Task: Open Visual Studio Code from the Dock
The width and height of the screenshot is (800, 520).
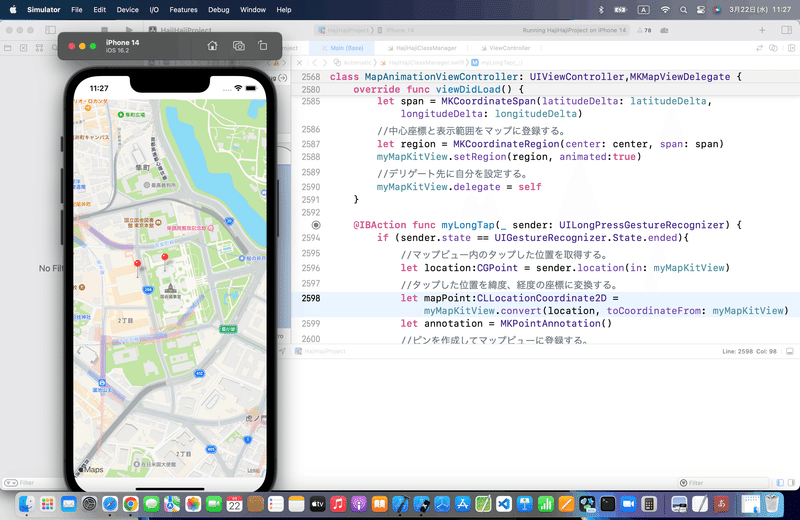Action: 504,504
